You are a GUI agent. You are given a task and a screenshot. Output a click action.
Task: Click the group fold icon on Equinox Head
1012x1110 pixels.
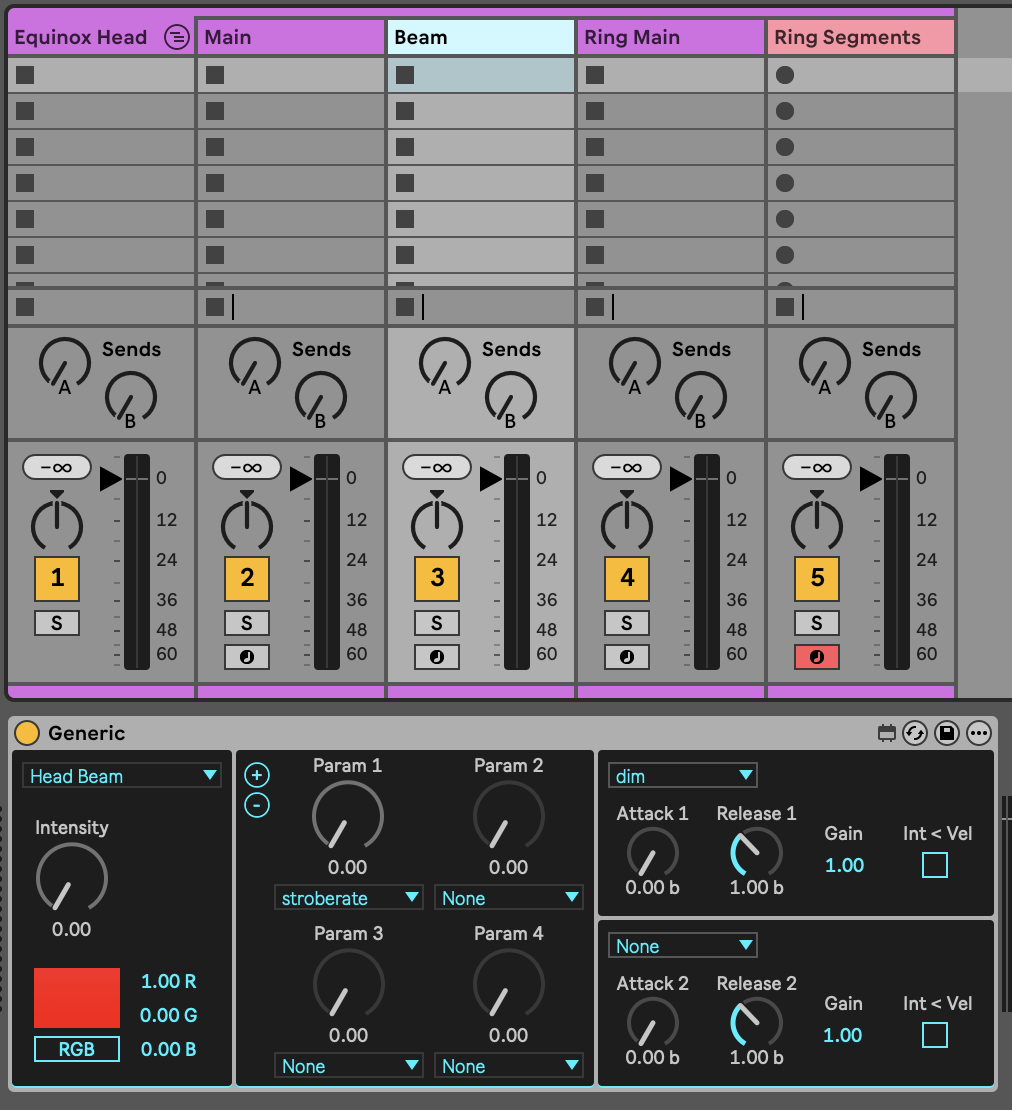[176, 38]
